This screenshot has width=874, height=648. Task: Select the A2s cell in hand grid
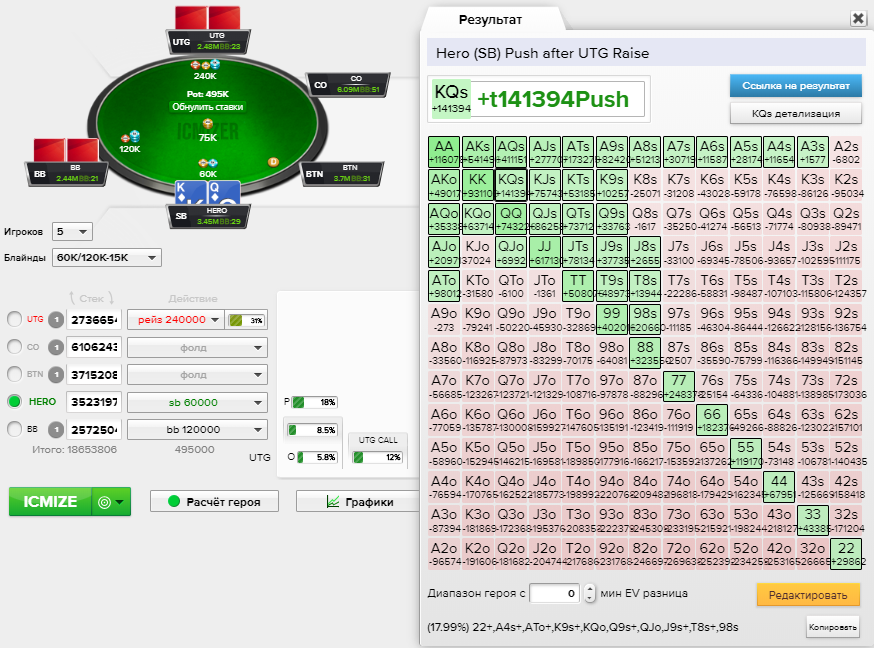[x=846, y=152]
